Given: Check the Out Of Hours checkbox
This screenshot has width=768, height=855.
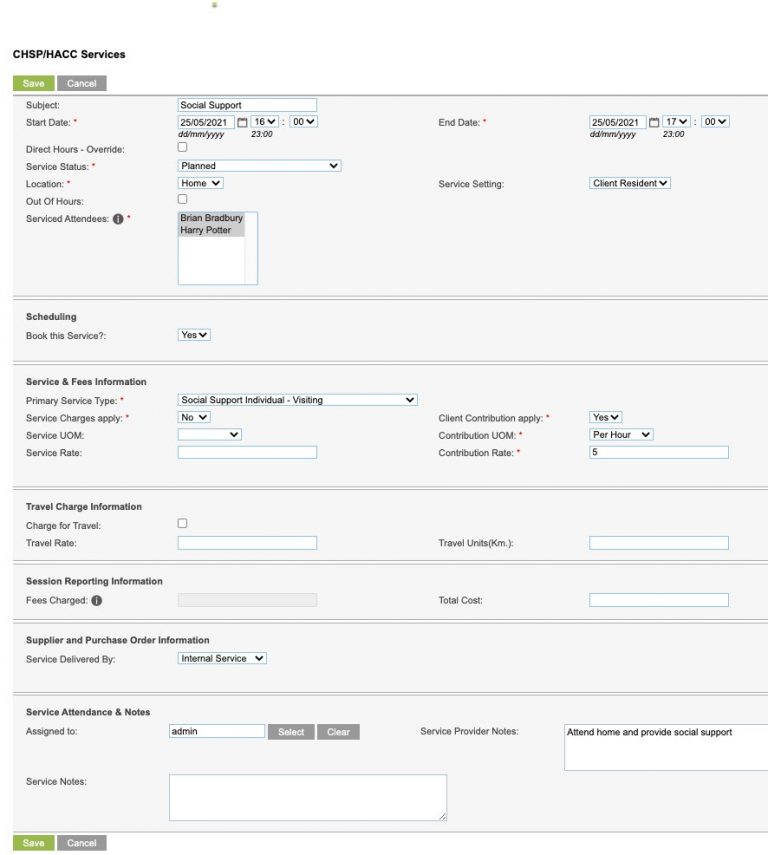Looking at the screenshot, I should pos(181,199).
